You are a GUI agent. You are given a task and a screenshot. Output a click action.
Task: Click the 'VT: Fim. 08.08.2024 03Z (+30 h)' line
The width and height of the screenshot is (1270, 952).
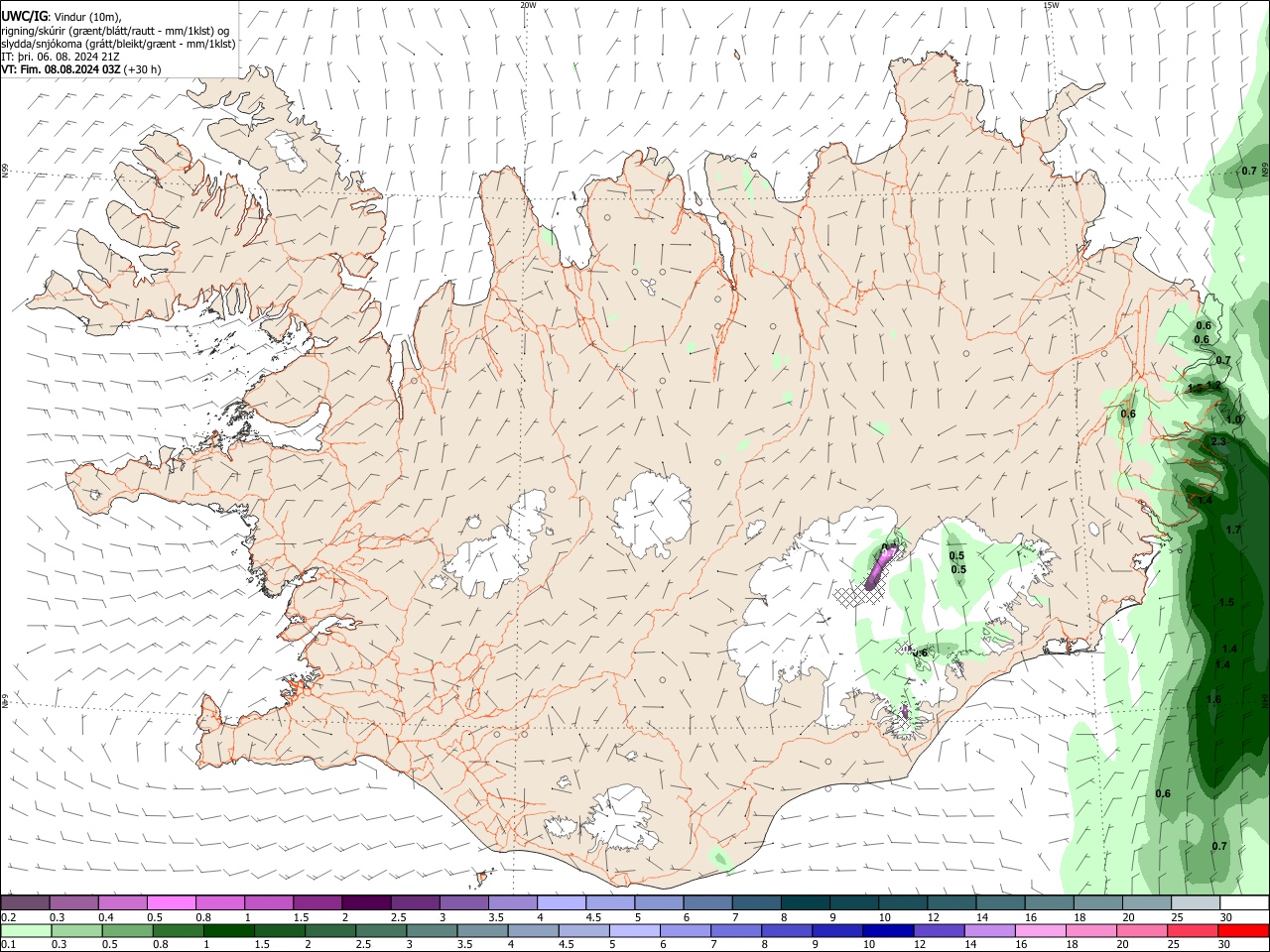81,69
